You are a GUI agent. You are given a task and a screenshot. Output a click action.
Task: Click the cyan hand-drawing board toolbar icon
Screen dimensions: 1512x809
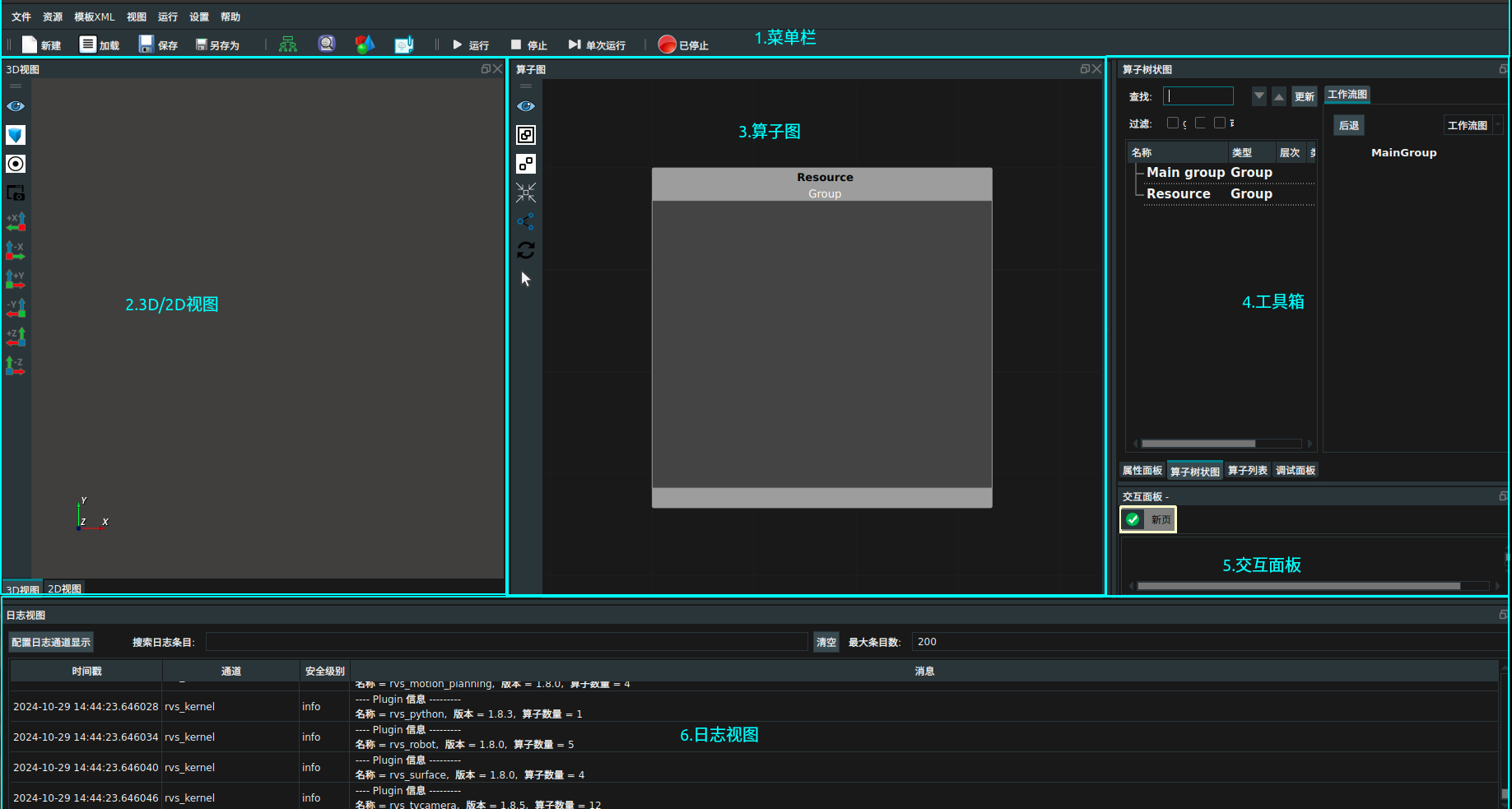tap(404, 44)
